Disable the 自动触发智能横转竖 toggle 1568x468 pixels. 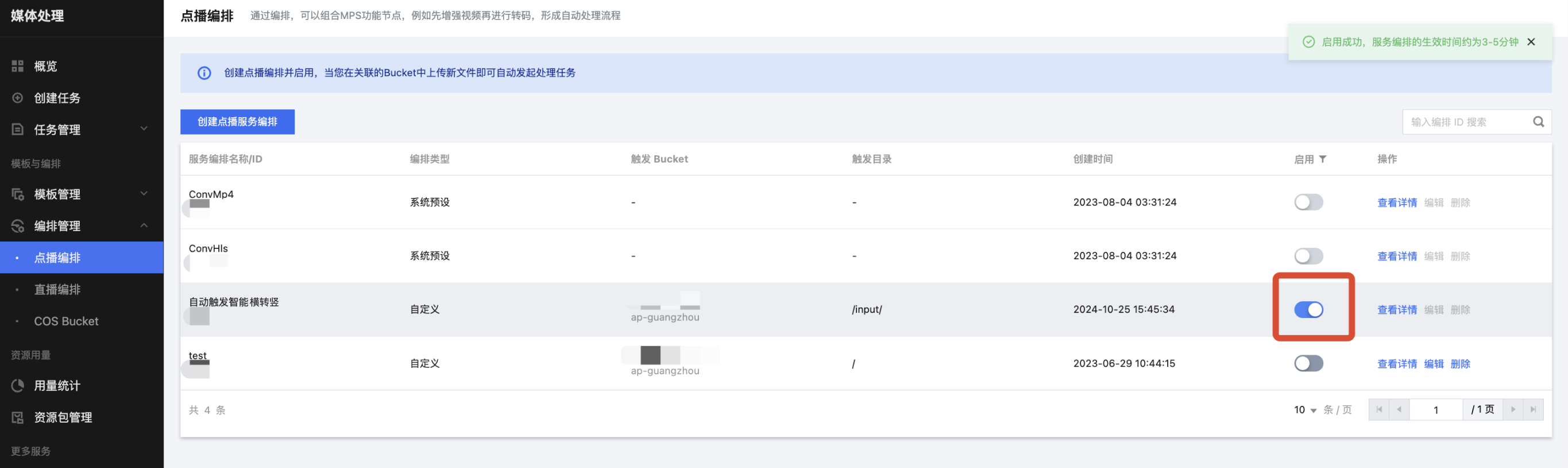coord(1308,309)
